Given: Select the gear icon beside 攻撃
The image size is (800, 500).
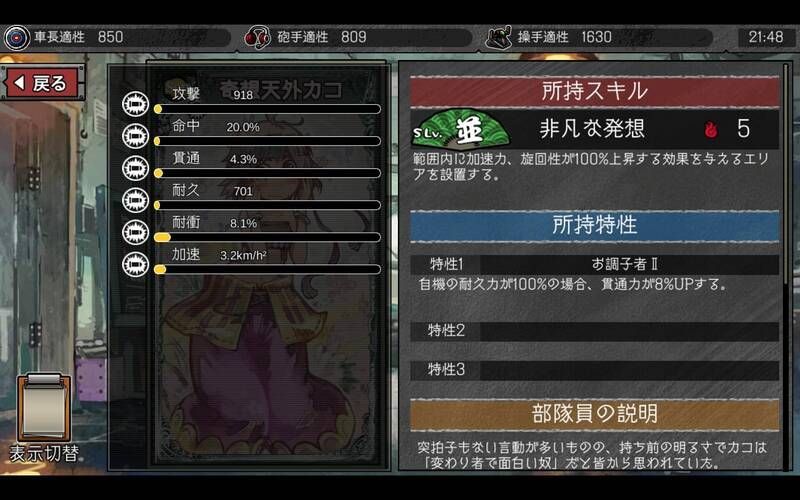Looking at the screenshot, I should [x=135, y=104].
